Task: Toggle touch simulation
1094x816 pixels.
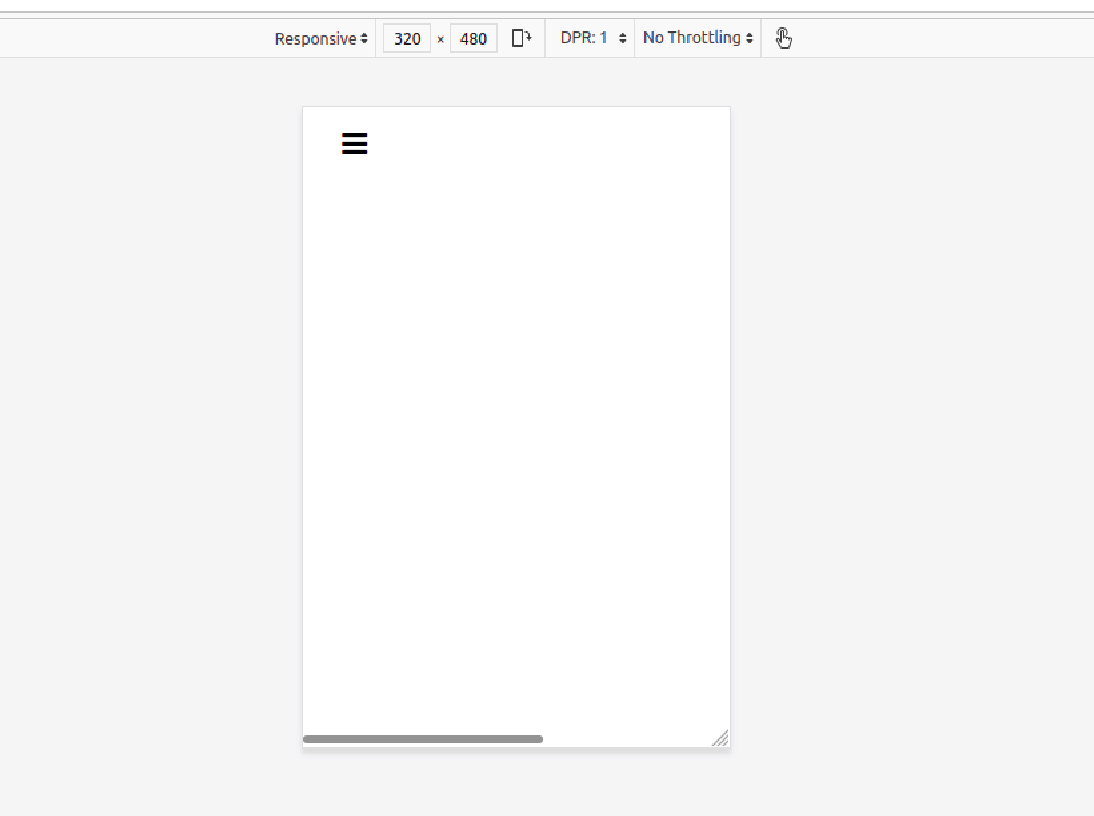Action: [784, 38]
